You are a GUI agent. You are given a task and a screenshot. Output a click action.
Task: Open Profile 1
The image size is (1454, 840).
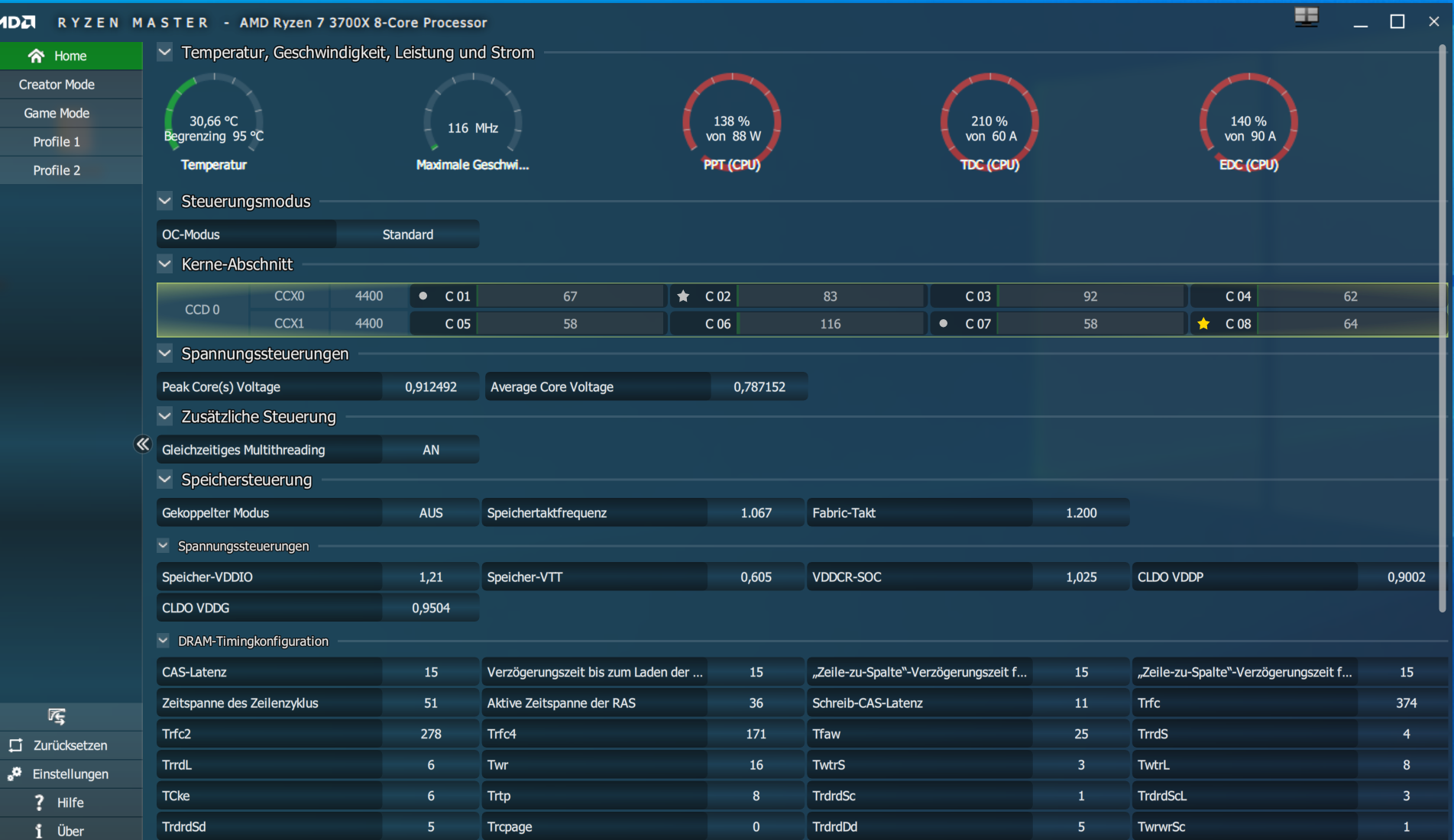click(x=71, y=142)
